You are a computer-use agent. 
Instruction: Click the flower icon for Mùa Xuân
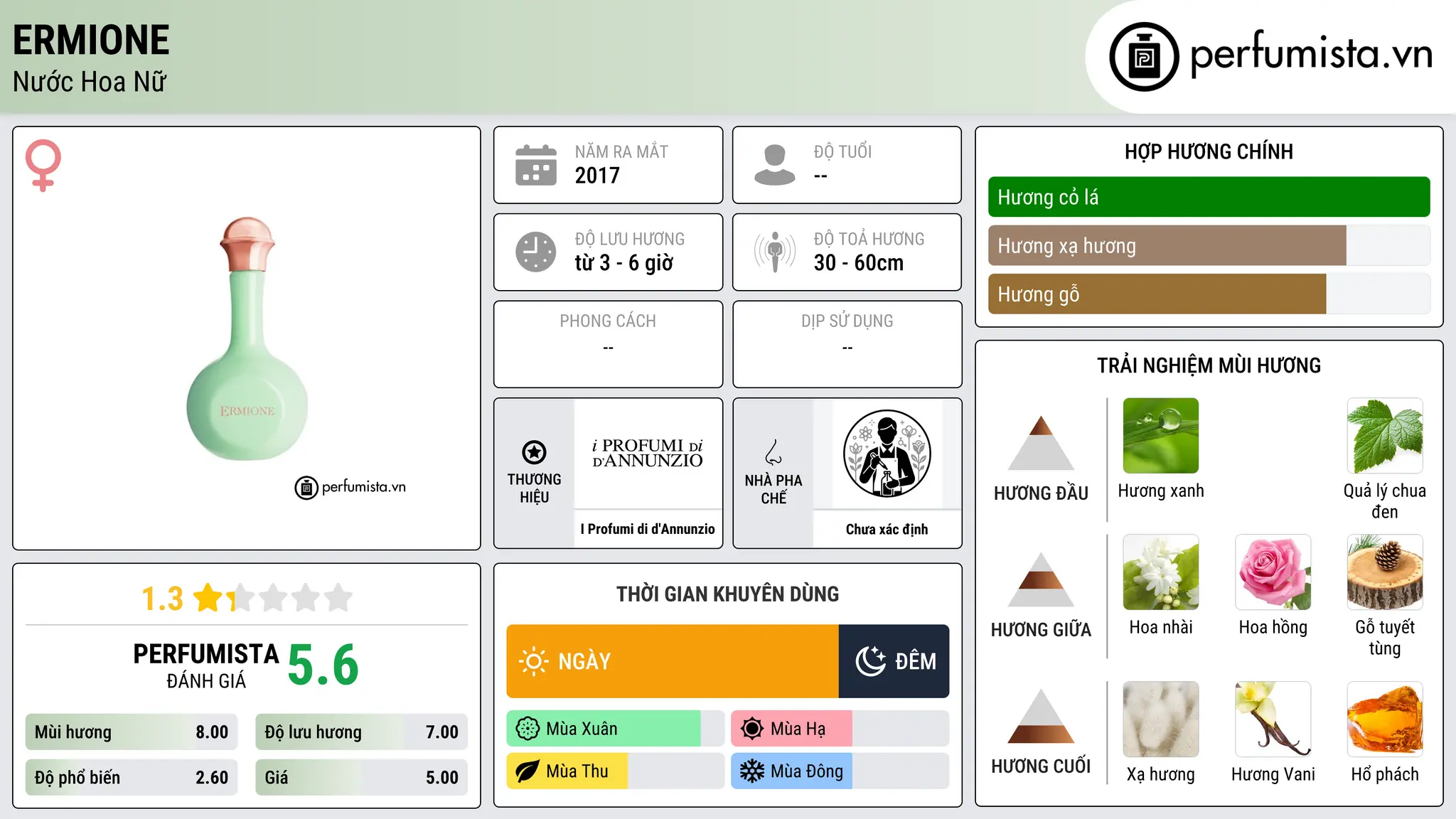tap(528, 729)
